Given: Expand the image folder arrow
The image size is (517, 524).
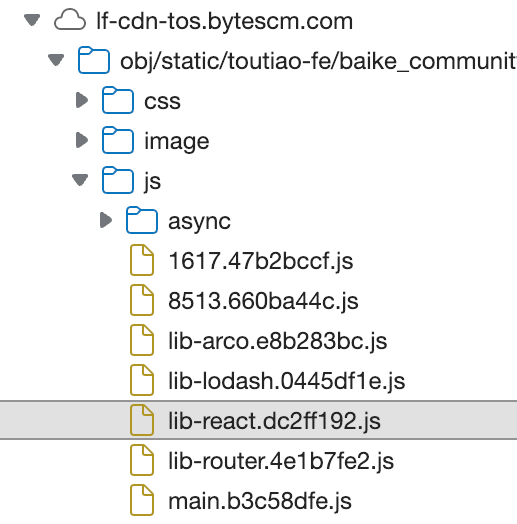Looking at the screenshot, I should click(x=82, y=140).
